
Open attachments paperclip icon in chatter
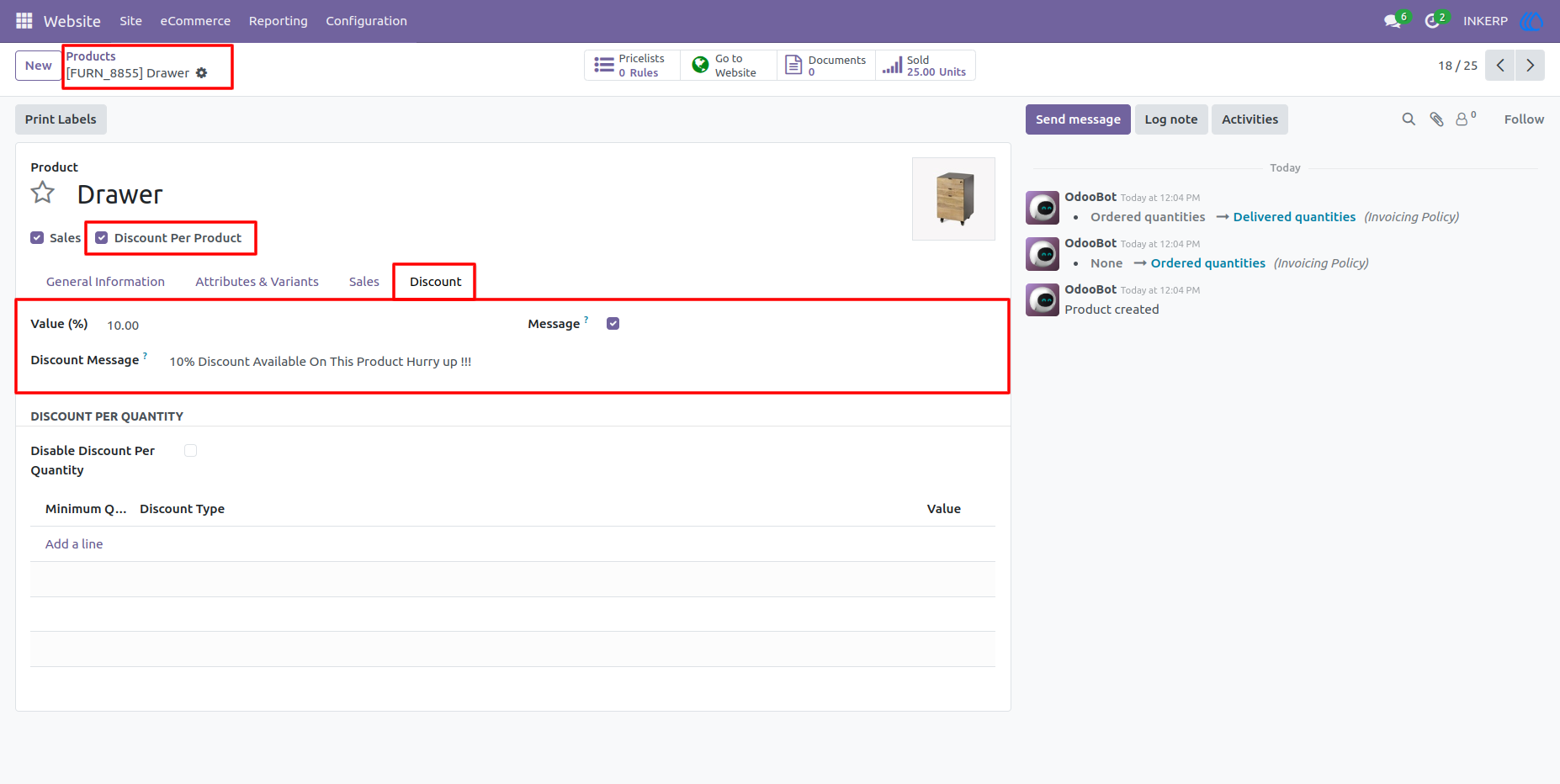(1436, 119)
